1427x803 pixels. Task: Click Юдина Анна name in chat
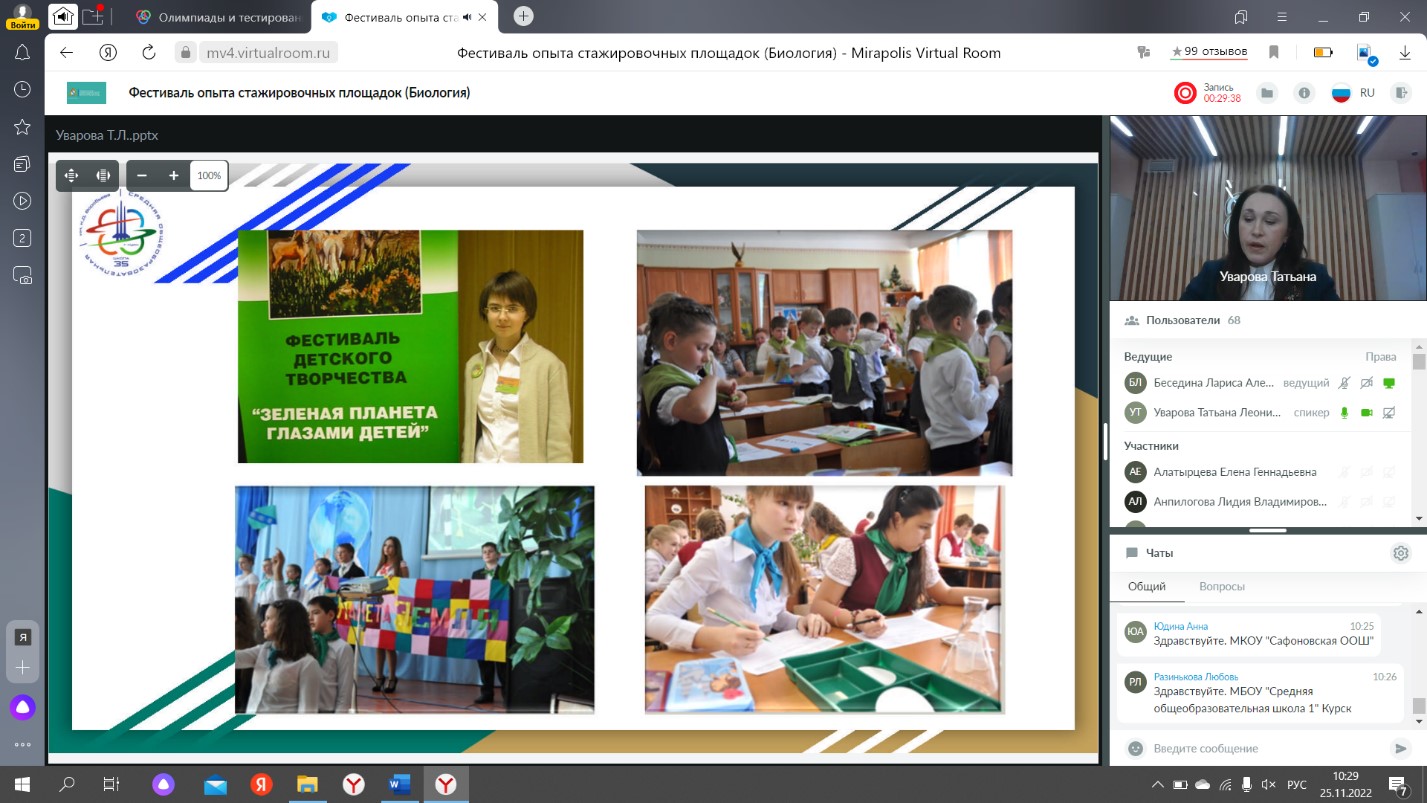(1180, 626)
